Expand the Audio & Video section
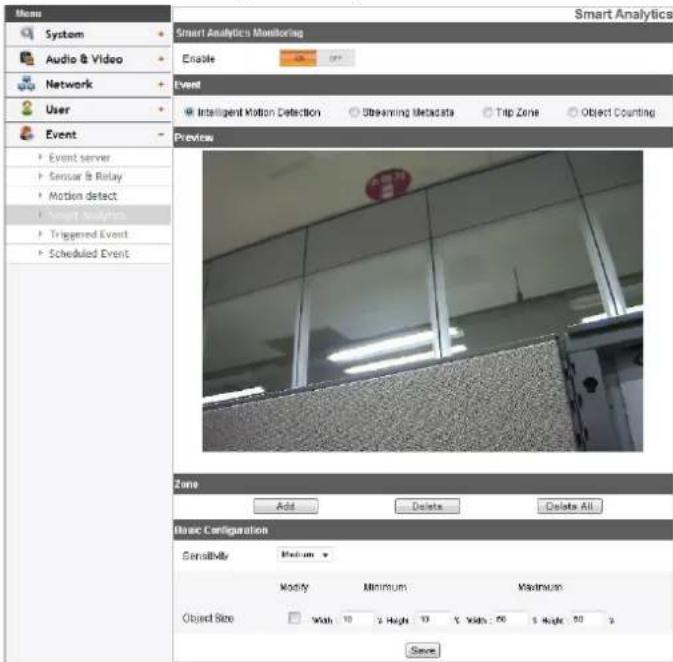673x662 pixels. 161,59
